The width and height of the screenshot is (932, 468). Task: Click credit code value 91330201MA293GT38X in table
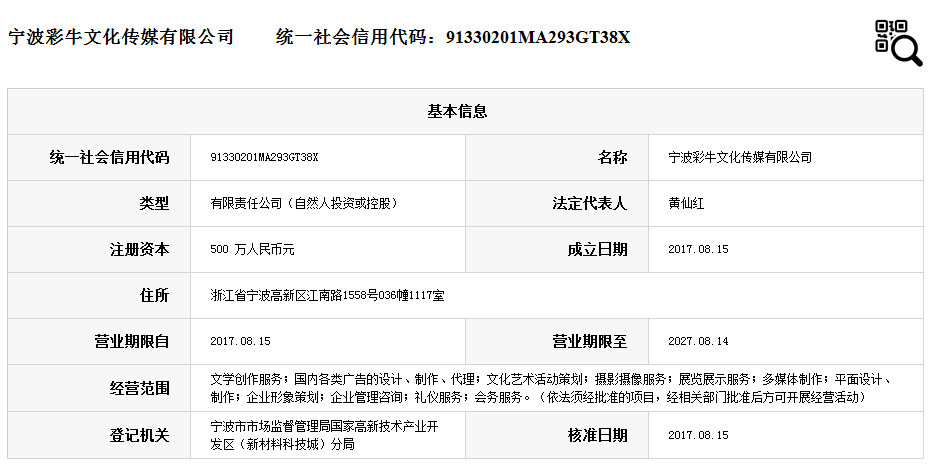coord(265,158)
